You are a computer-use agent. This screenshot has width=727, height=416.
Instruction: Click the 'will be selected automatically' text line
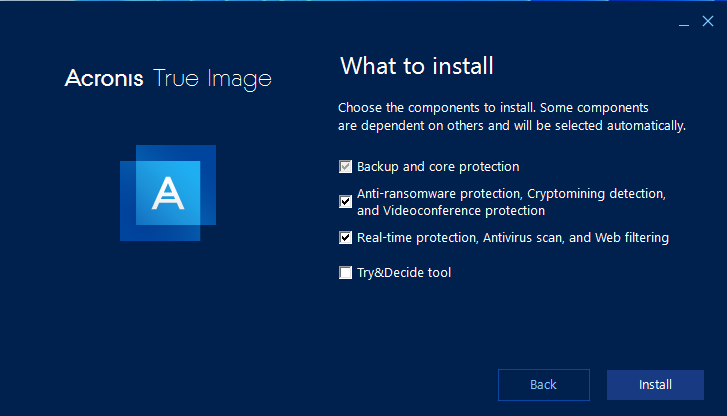pyautogui.click(x=610, y=126)
